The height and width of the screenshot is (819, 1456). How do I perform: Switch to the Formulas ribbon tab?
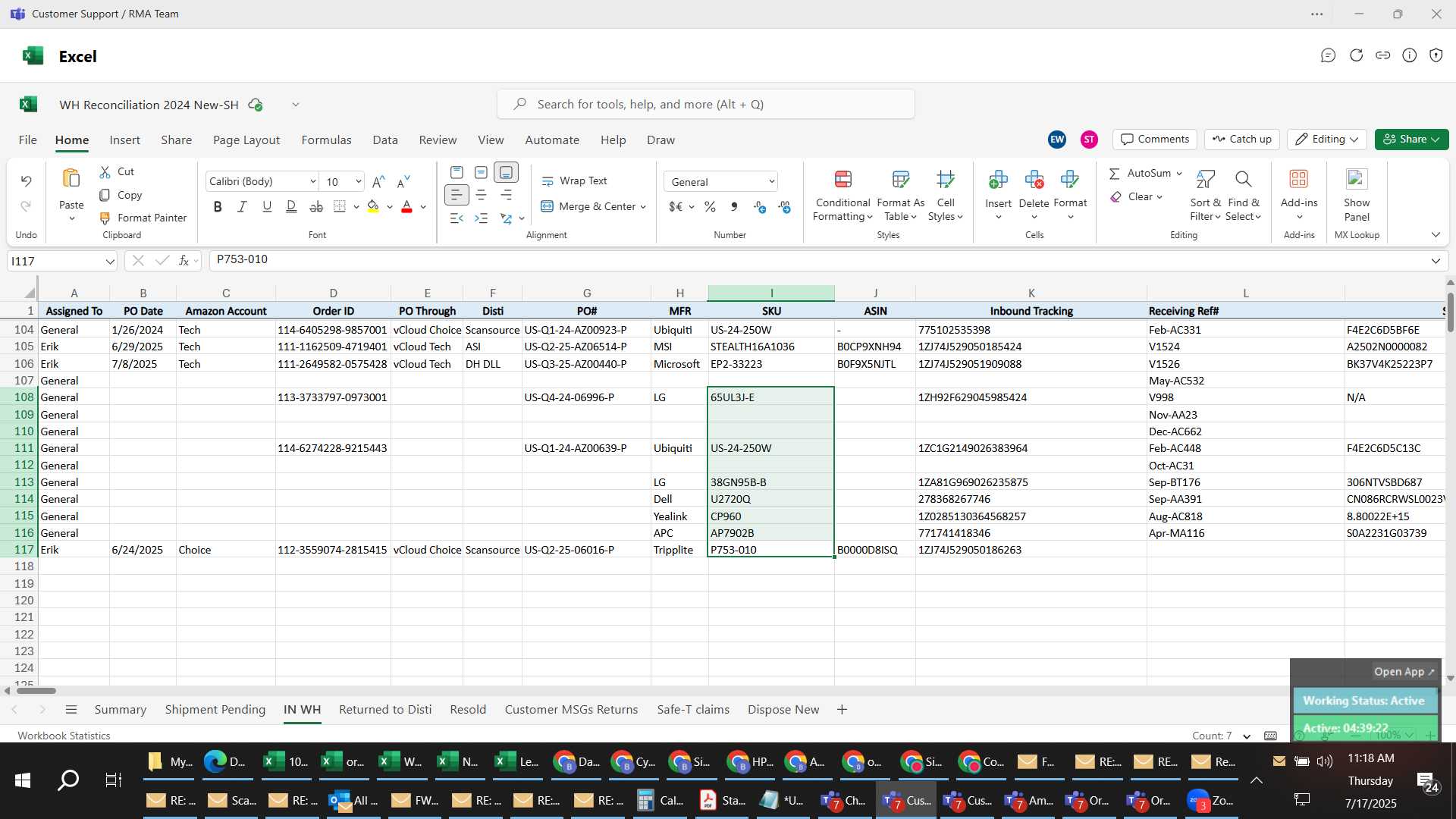pos(326,140)
